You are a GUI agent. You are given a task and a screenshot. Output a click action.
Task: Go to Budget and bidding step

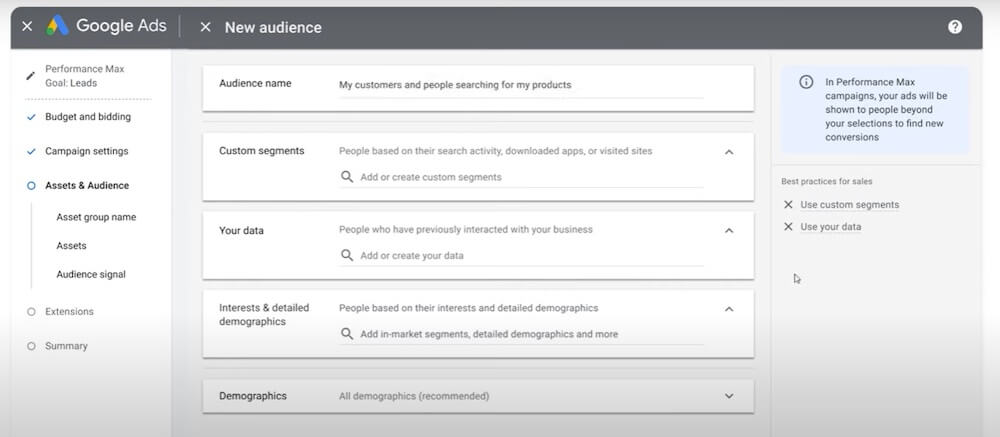(x=88, y=117)
